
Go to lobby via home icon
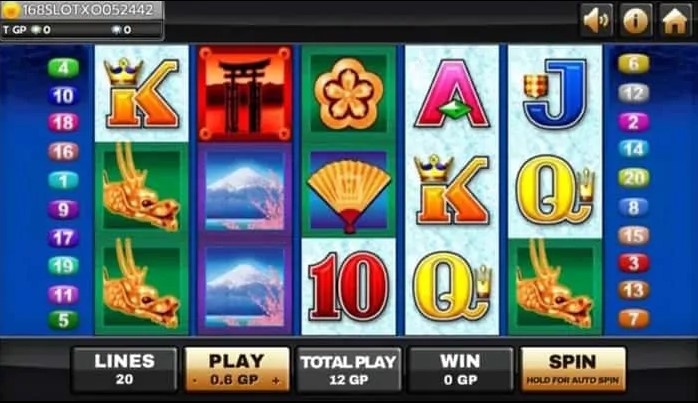(675, 20)
